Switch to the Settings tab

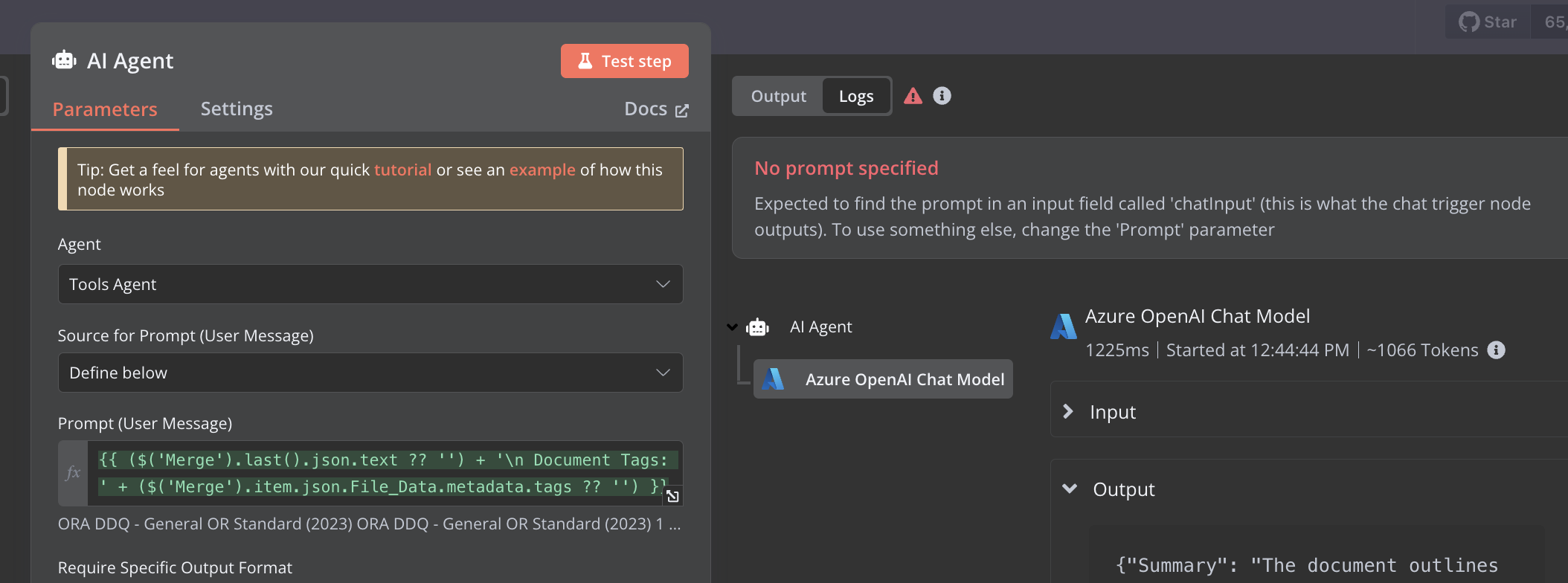tap(237, 109)
